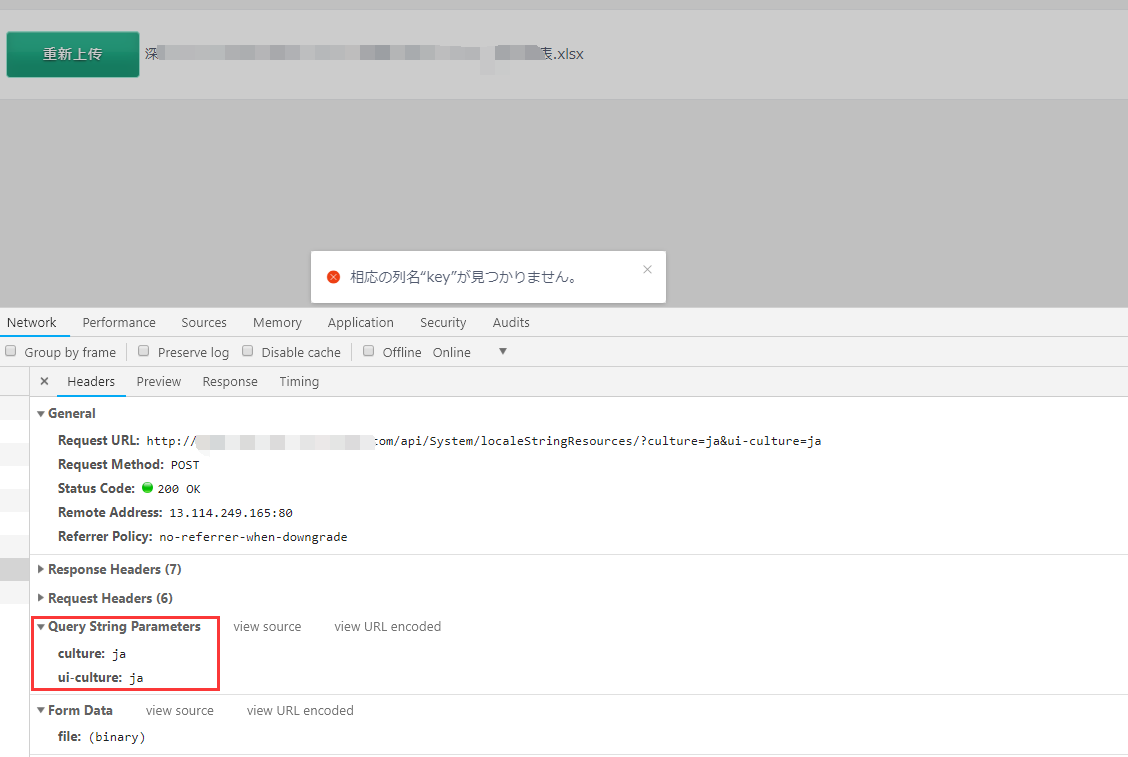Screen dimensions: 1128x757
Task: Toggle the Group by frame checkbox
Action: (x=10, y=350)
